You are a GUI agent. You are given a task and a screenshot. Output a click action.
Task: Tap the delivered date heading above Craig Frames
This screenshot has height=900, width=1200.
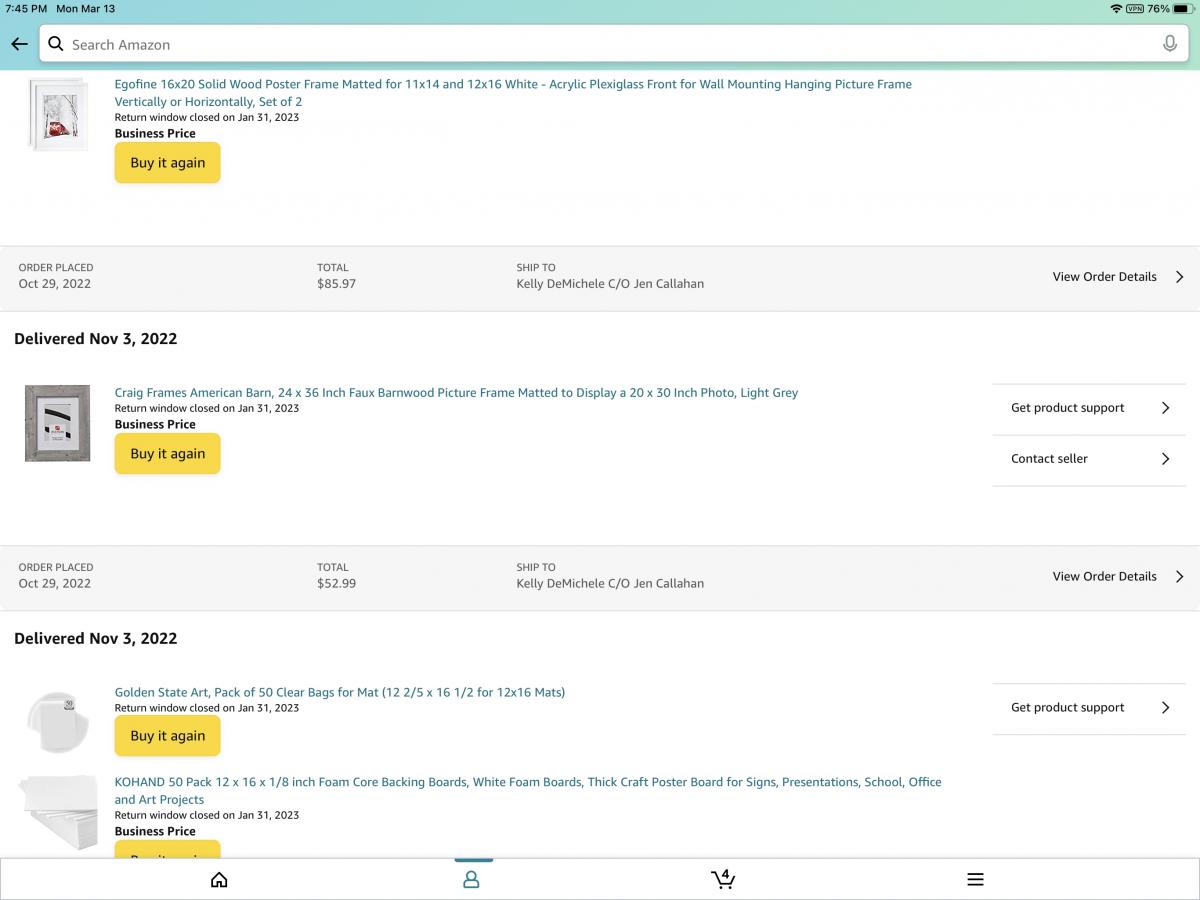[x=96, y=339]
